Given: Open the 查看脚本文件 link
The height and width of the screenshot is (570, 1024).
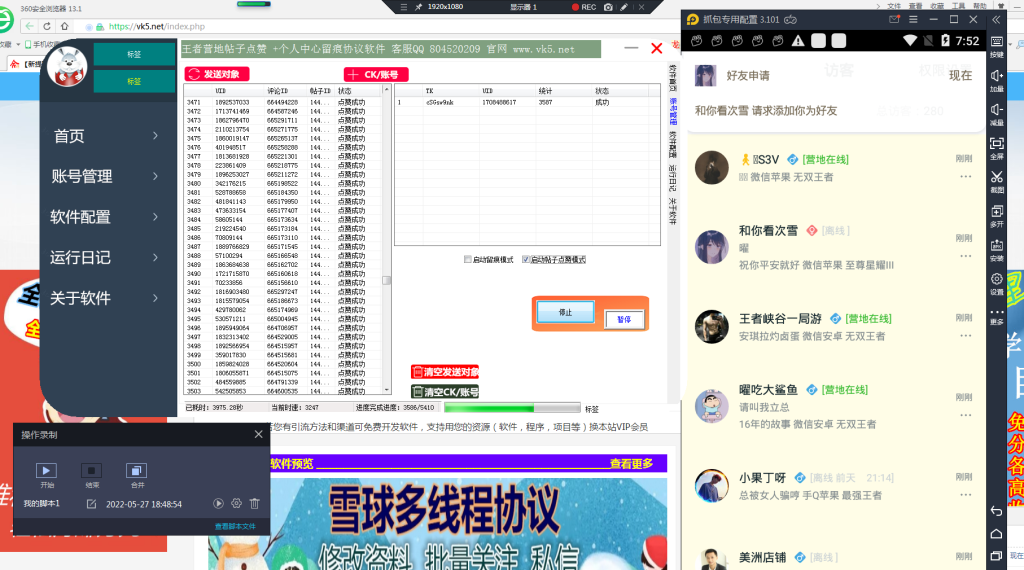Looking at the screenshot, I should 235,526.
